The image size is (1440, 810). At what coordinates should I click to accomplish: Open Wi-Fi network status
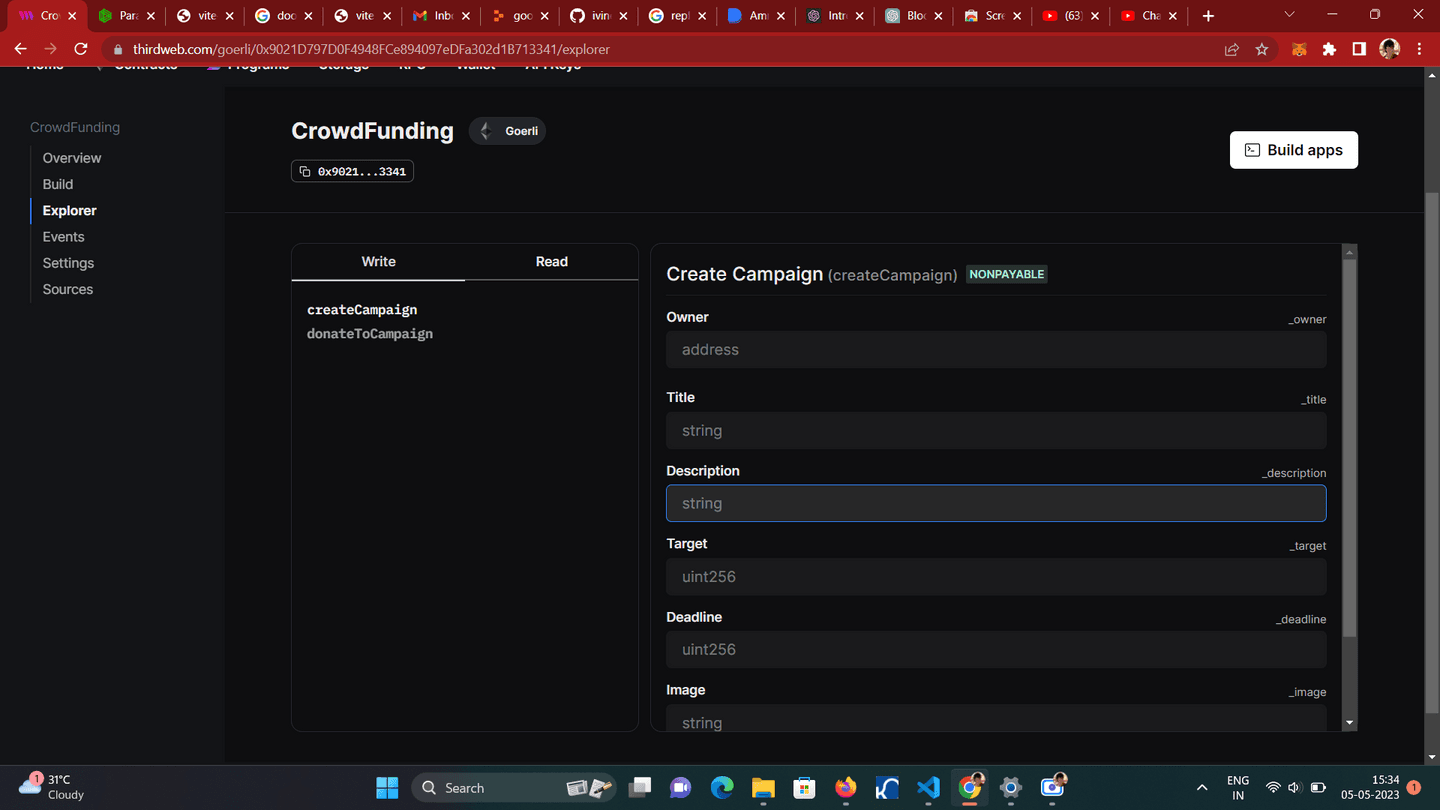[x=1273, y=788]
